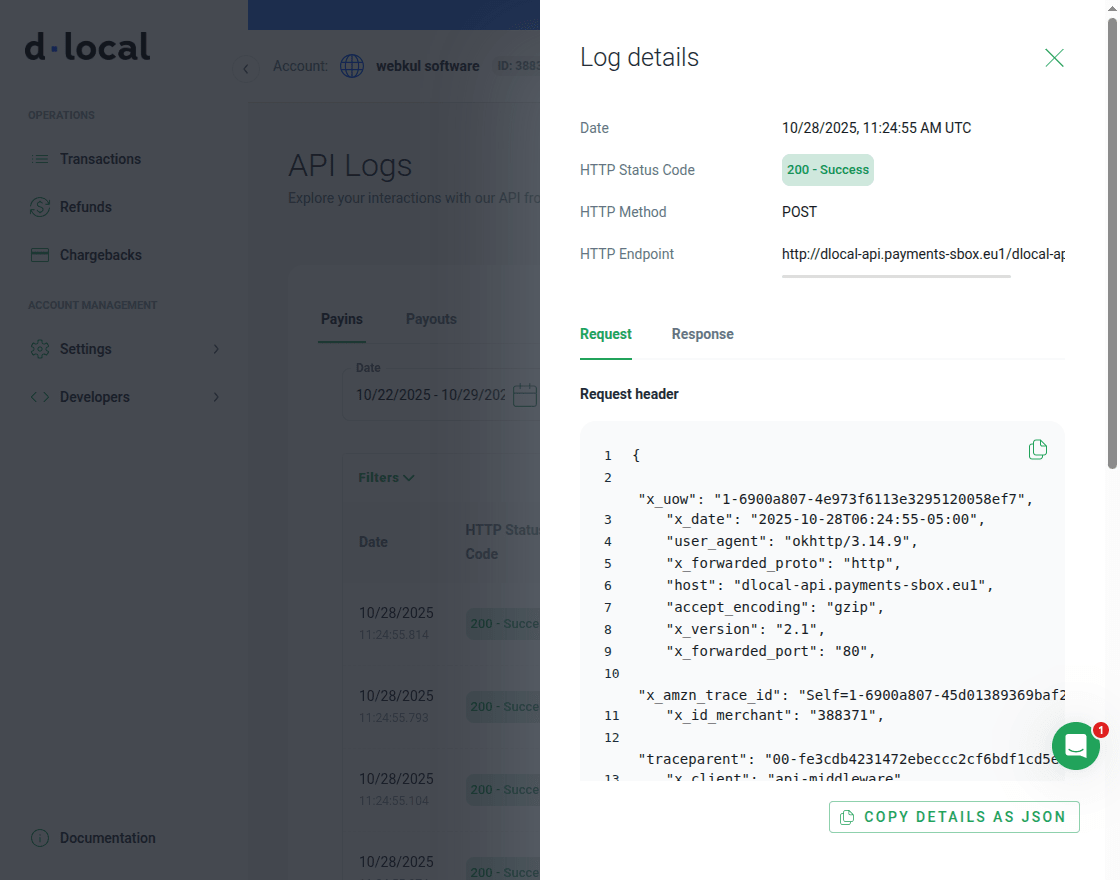Select the date range input field

(430, 394)
